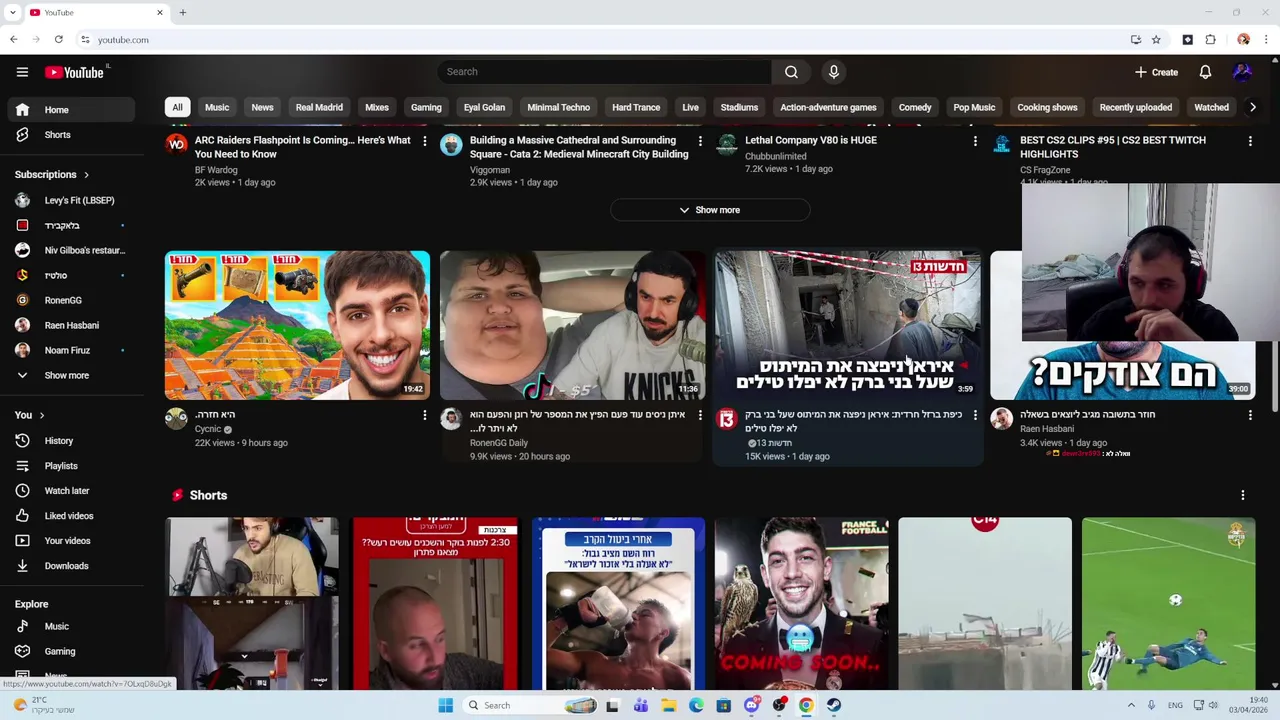Select the Minimal Techno filter chip
Viewport: 1280px width, 720px height.
(558, 107)
